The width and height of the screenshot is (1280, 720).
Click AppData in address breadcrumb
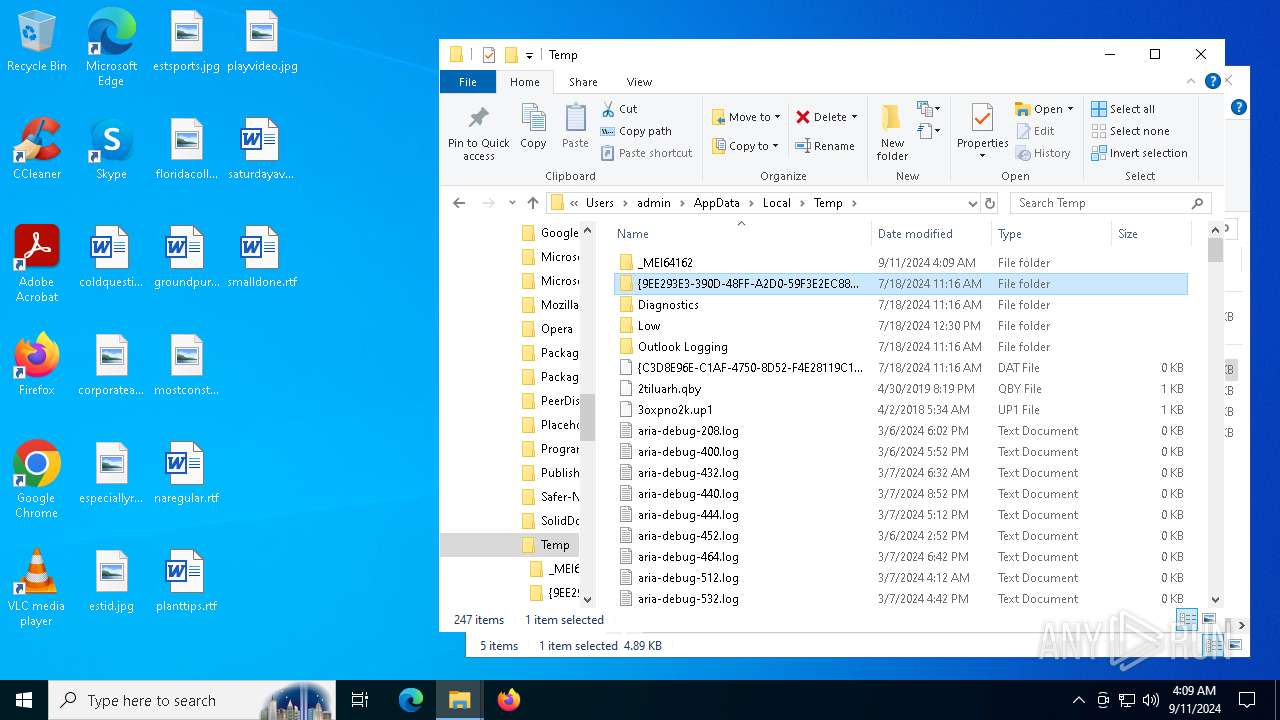pos(716,203)
